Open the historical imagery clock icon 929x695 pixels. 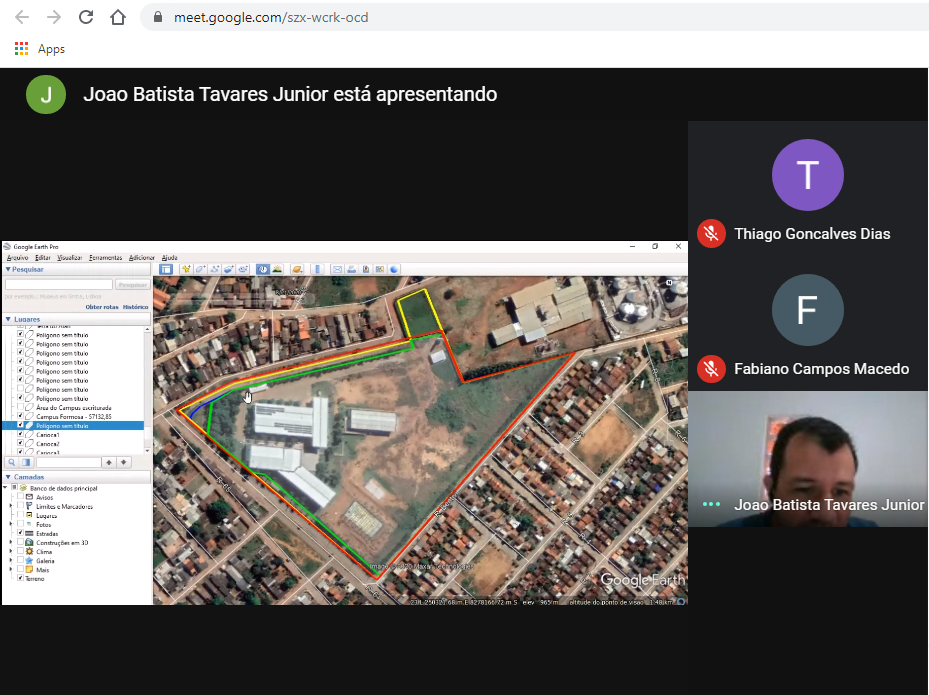pos(262,269)
